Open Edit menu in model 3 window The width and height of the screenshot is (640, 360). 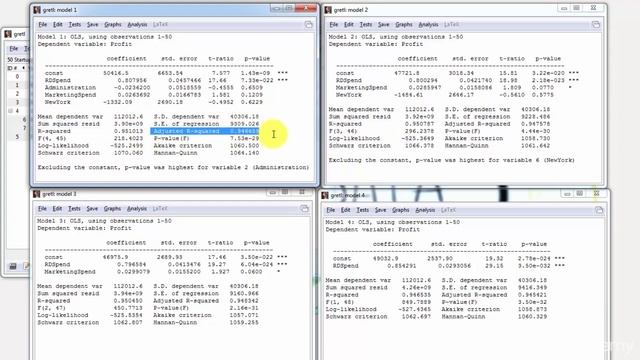click(57, 209)
